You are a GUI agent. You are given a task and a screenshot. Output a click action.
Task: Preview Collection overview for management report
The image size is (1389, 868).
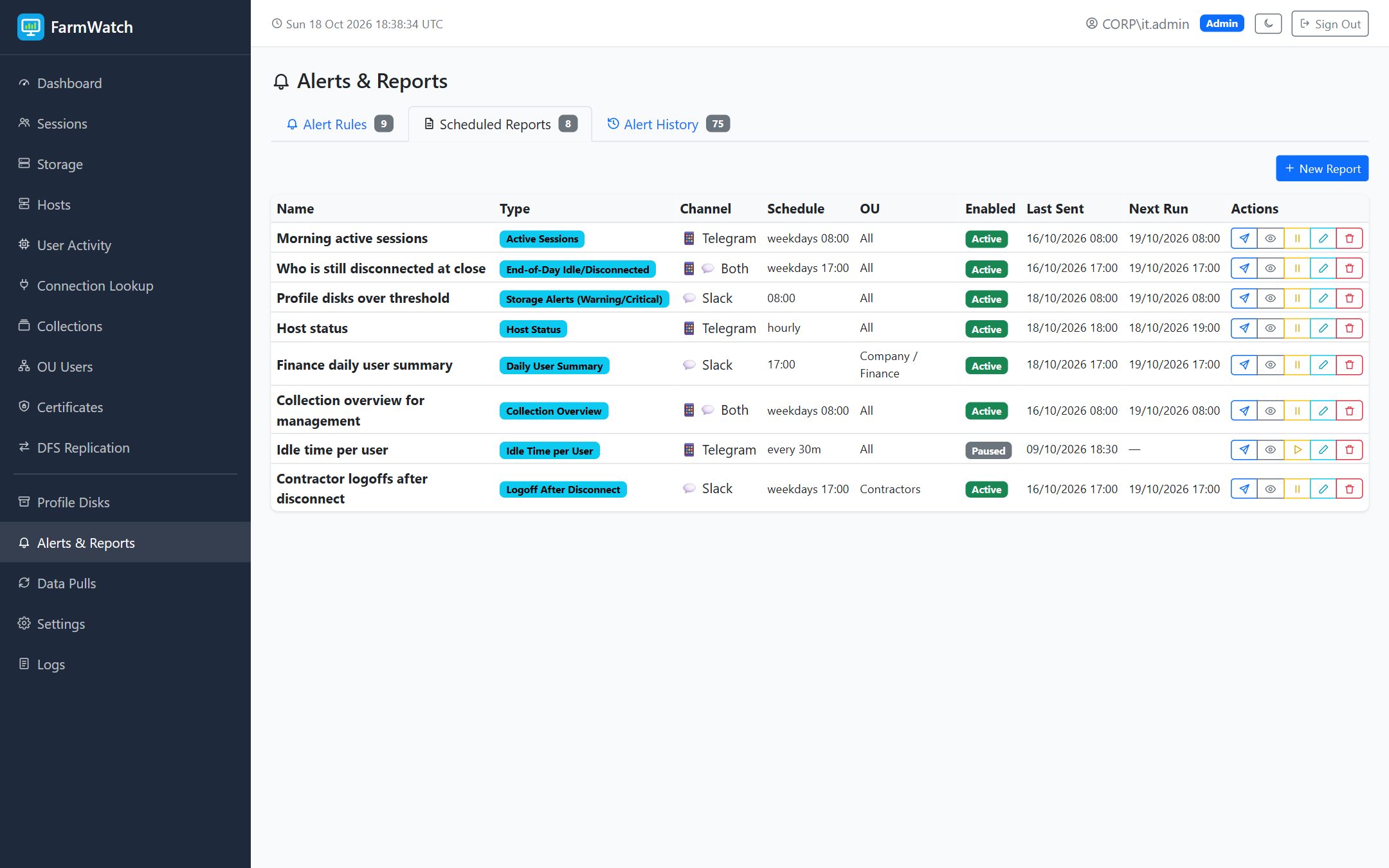(x=1270, y=410)
